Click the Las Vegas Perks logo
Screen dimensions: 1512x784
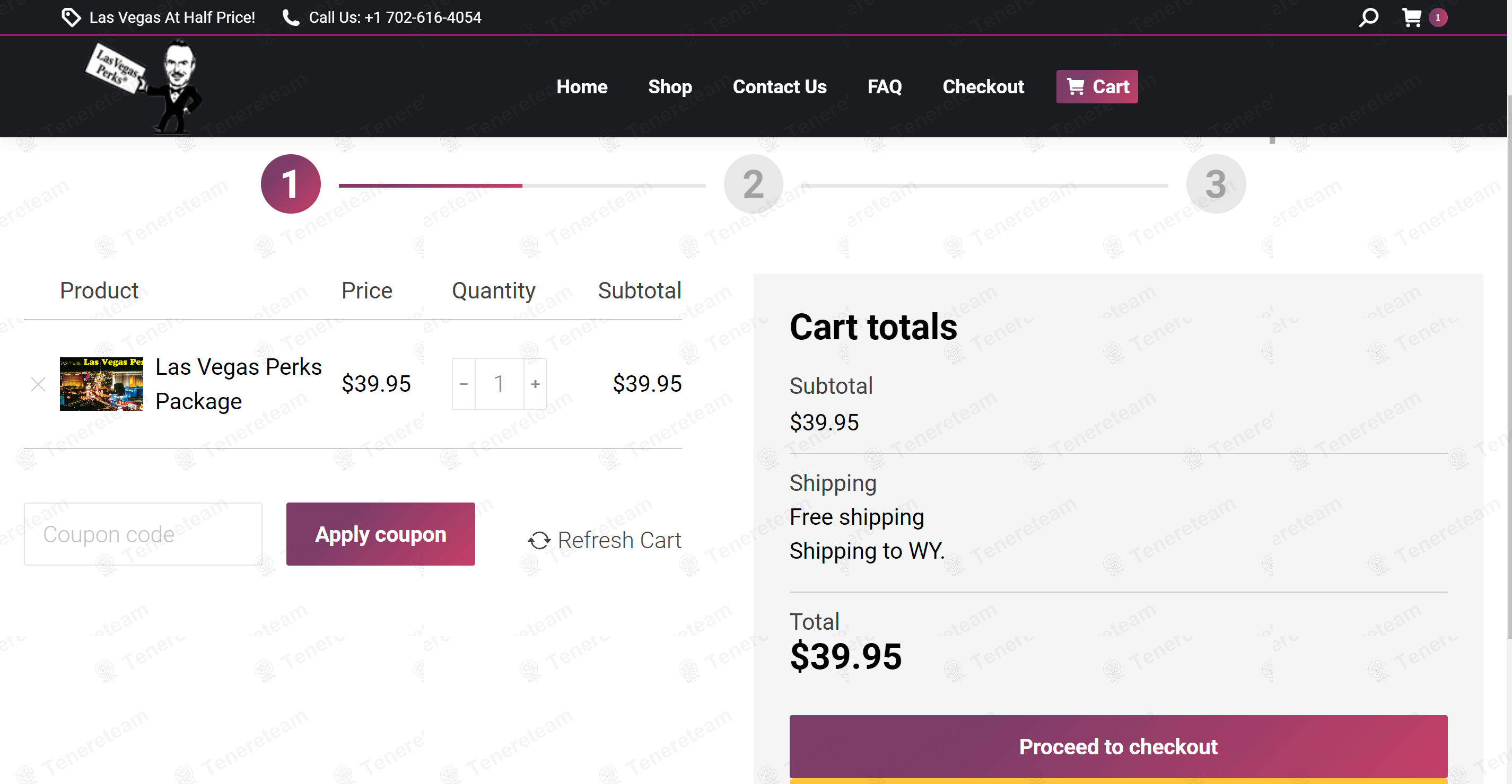point(144,87)
